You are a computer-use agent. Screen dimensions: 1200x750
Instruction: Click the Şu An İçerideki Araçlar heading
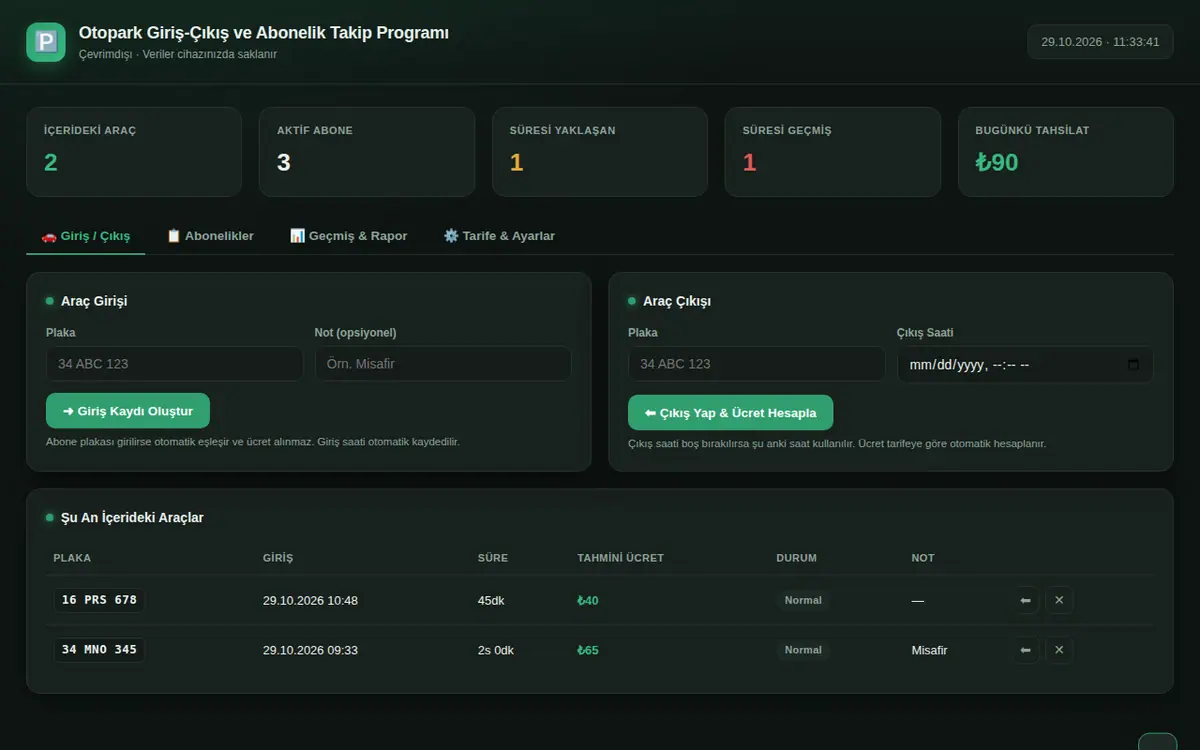point(132,518)
